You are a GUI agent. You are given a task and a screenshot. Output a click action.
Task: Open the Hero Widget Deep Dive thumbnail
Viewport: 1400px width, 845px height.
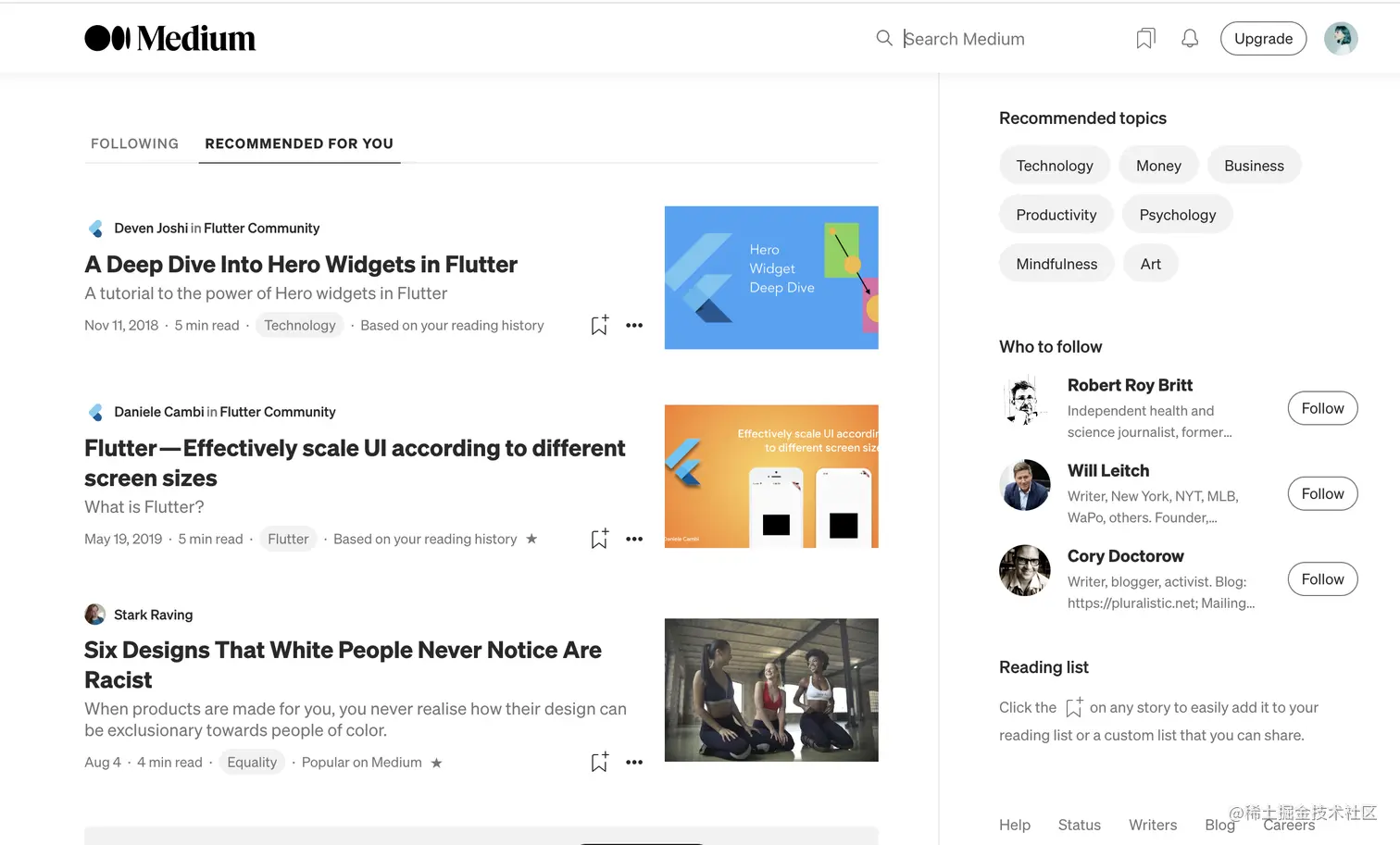(x=771, y=278)
